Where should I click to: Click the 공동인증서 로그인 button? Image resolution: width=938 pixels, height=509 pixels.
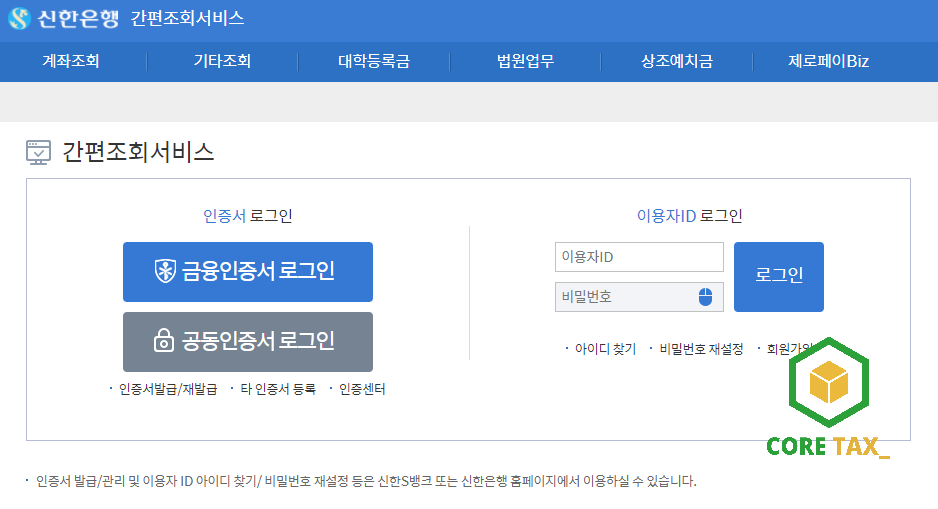pyautogui.click(x=248, y=342)
